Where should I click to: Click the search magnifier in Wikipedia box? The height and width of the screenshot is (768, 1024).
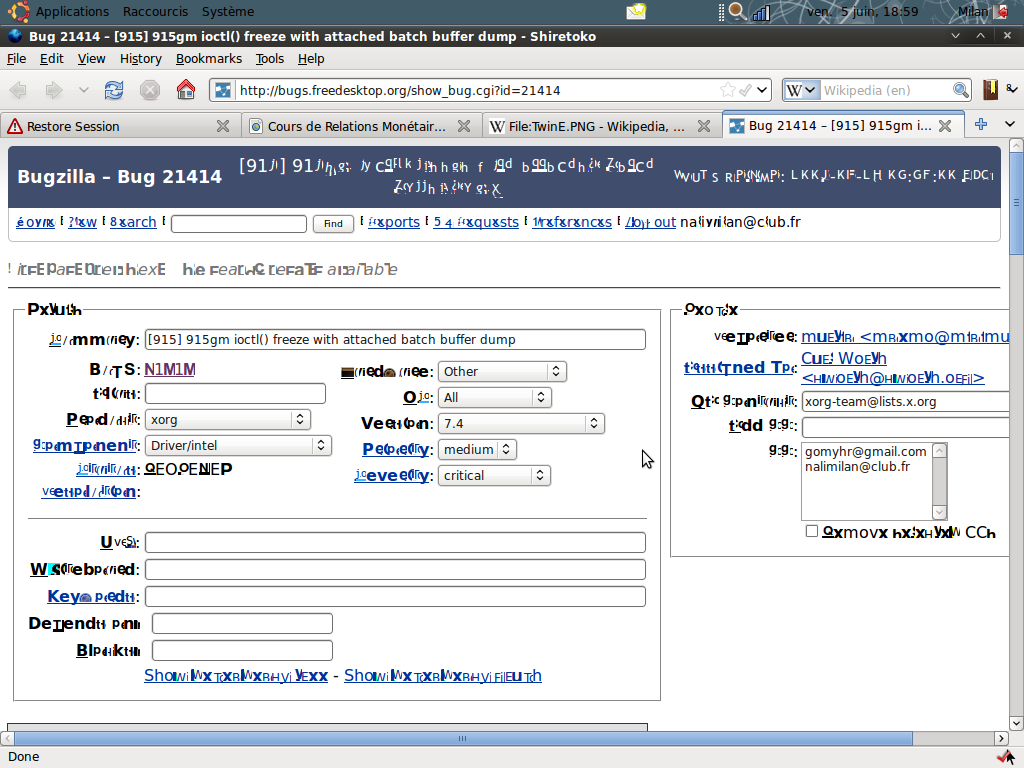click(960, 90)
